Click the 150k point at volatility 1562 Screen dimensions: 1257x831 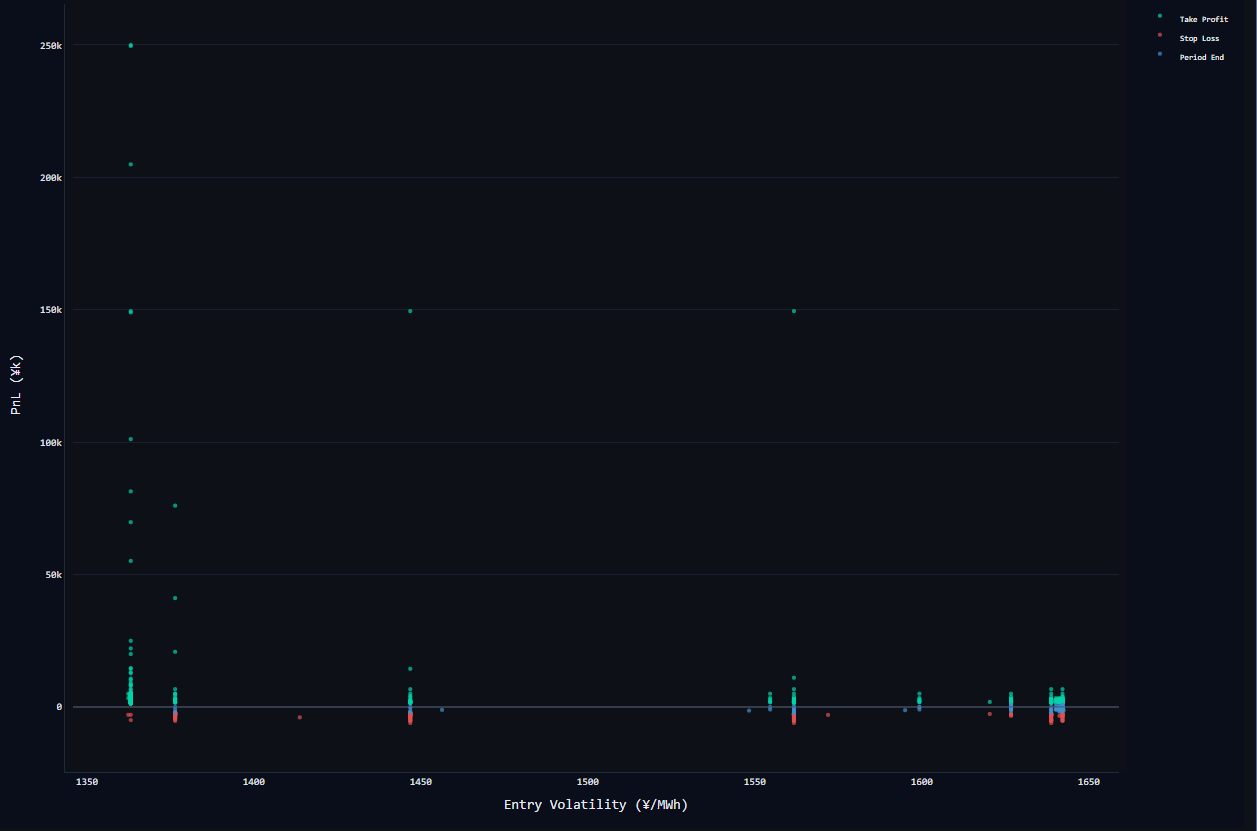click(794, 311)
